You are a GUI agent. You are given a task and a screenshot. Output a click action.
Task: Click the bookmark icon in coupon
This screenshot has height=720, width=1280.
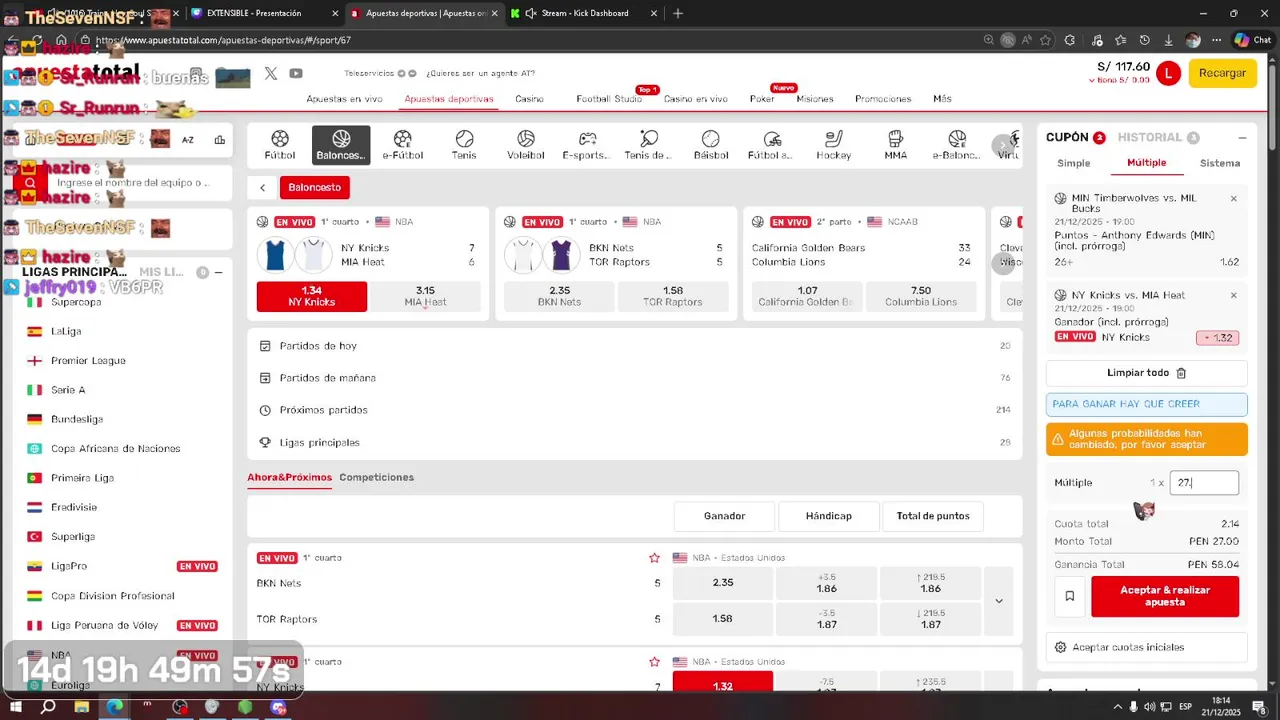click(x=1069, y=596)
